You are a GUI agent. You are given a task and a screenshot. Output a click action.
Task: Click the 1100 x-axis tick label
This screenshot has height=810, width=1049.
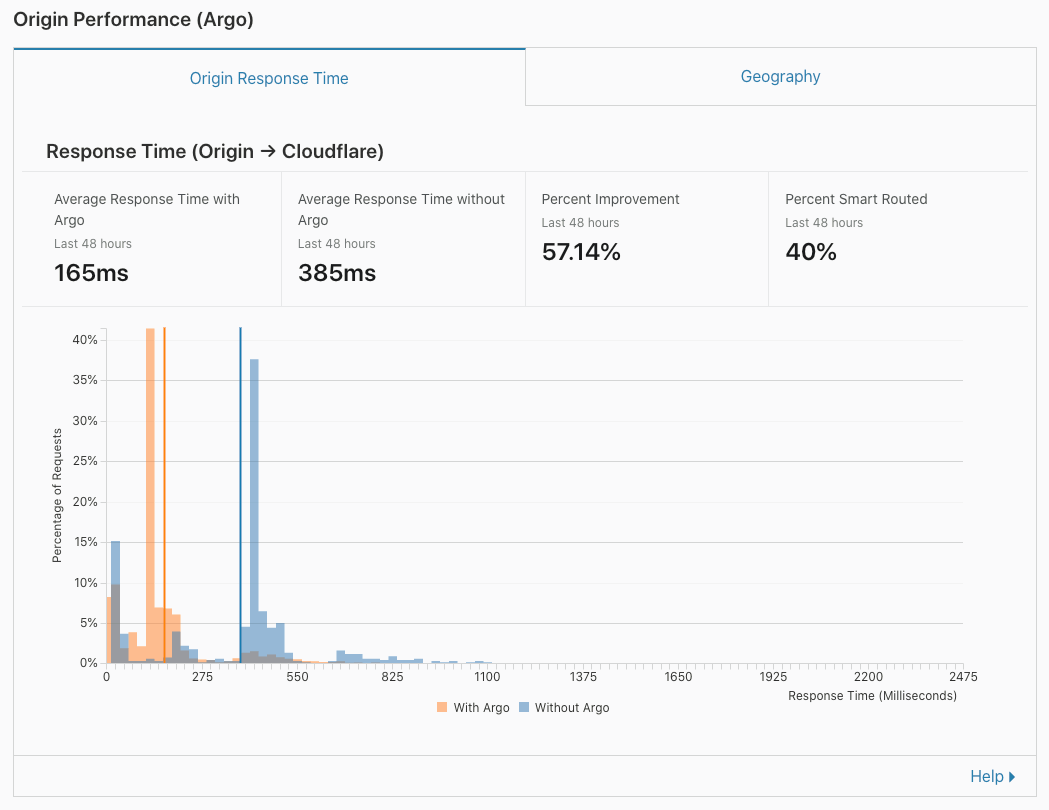[x=487, y=677]
